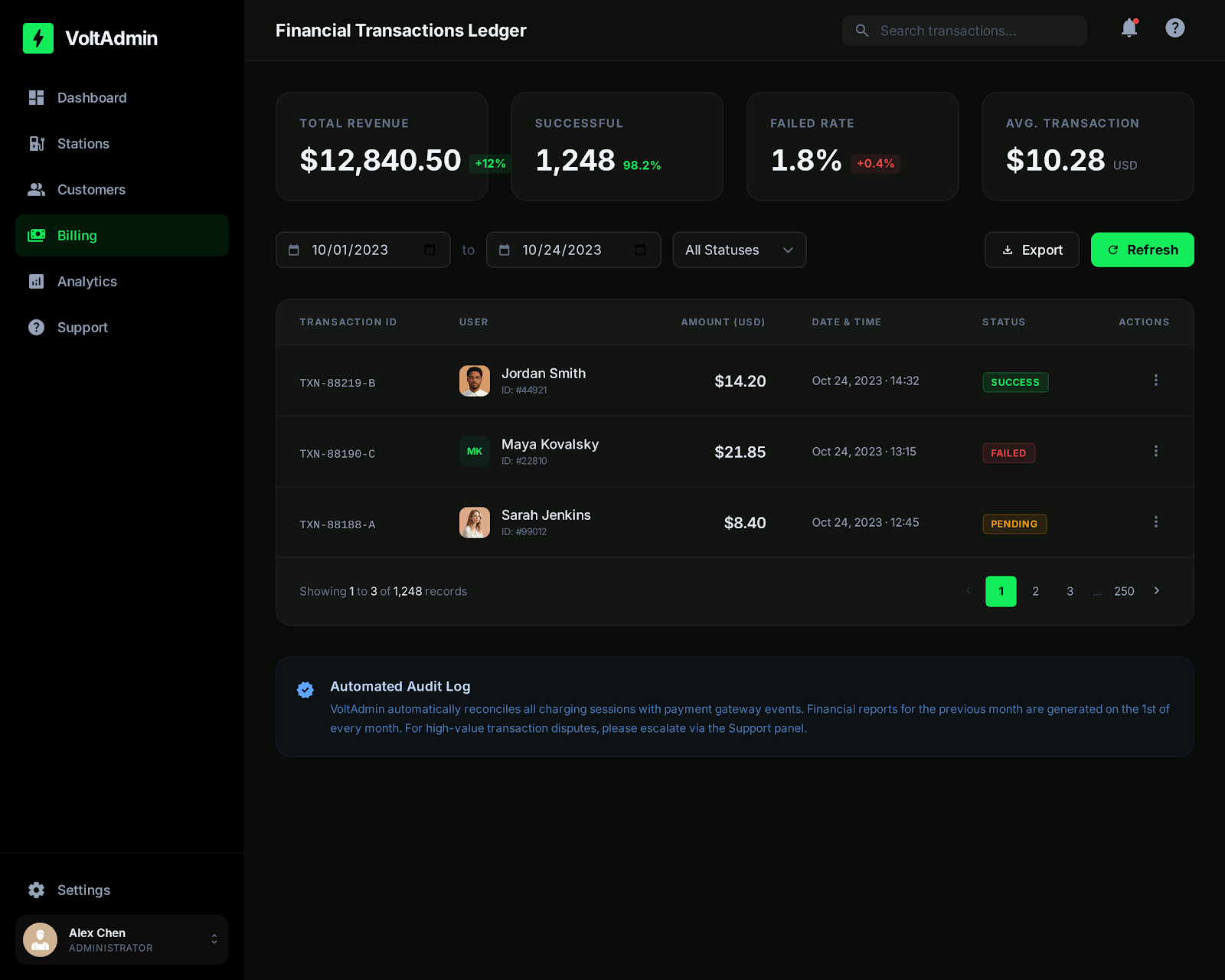Go to pagination page 250
Image resolution: width=1225 pixels, height=980 pixels.
(x=1124, y=591)
